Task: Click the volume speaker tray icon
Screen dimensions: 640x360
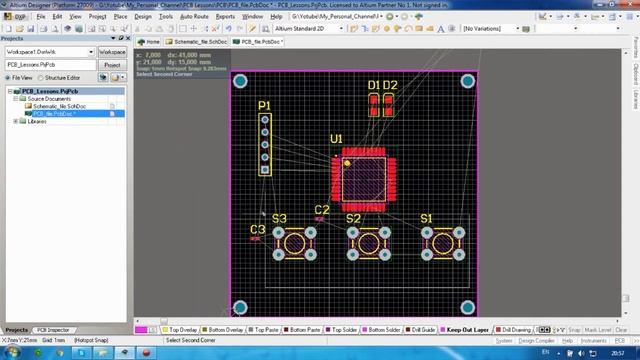Action: 581,353
